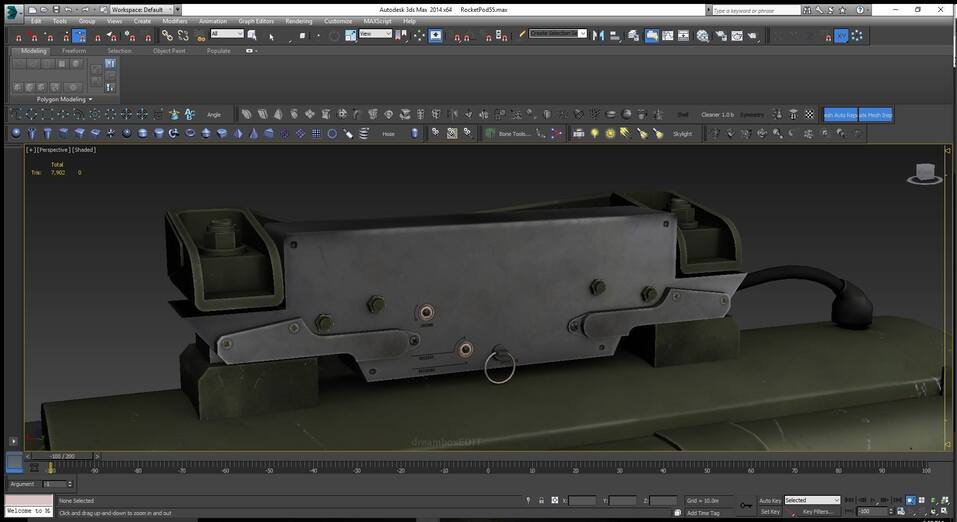Toggle the XY axis constraint button
The image size is (957, 522).
coord(841,35)
